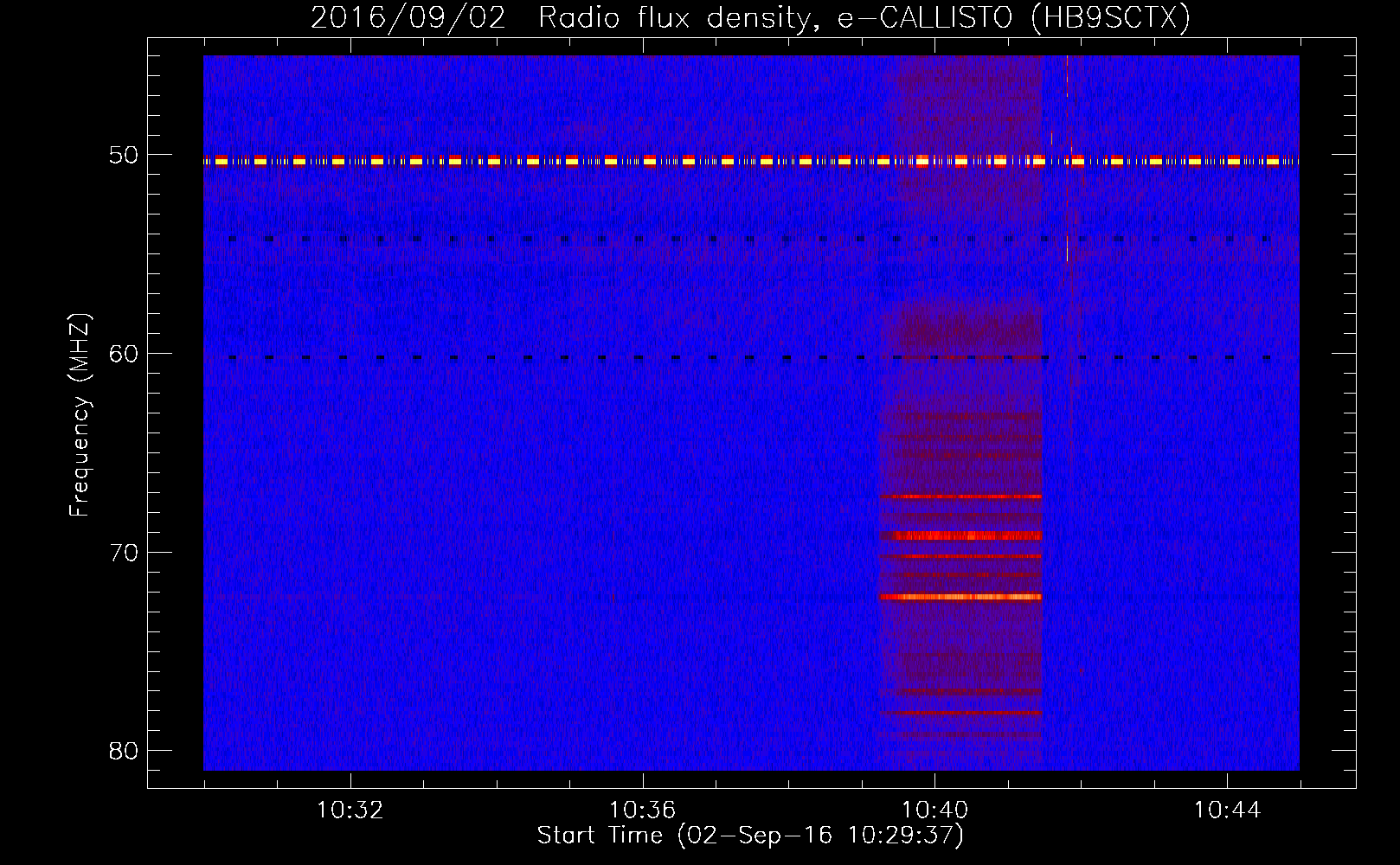Click the '10:44' time tick label
The height and width of the screenshot is (865, 1400).
tap(1227, 811)
